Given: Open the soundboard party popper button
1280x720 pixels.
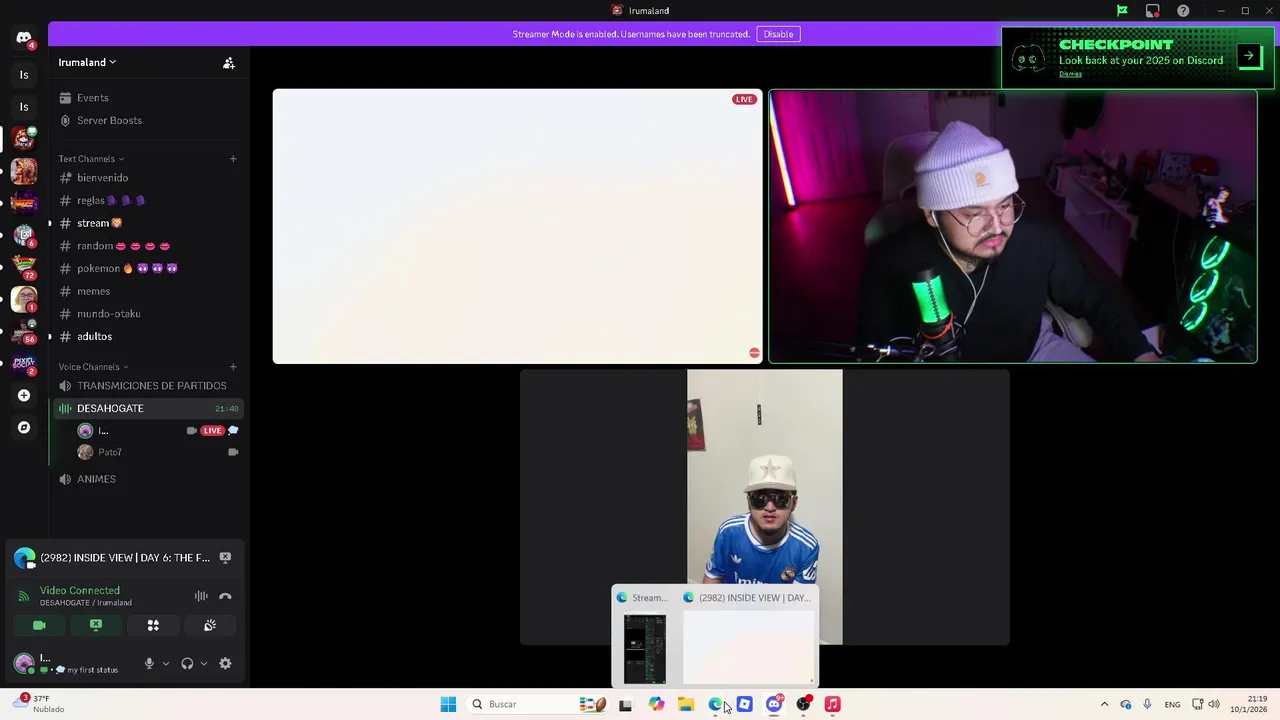Looking at the screenshot, I should coord(210,625).
